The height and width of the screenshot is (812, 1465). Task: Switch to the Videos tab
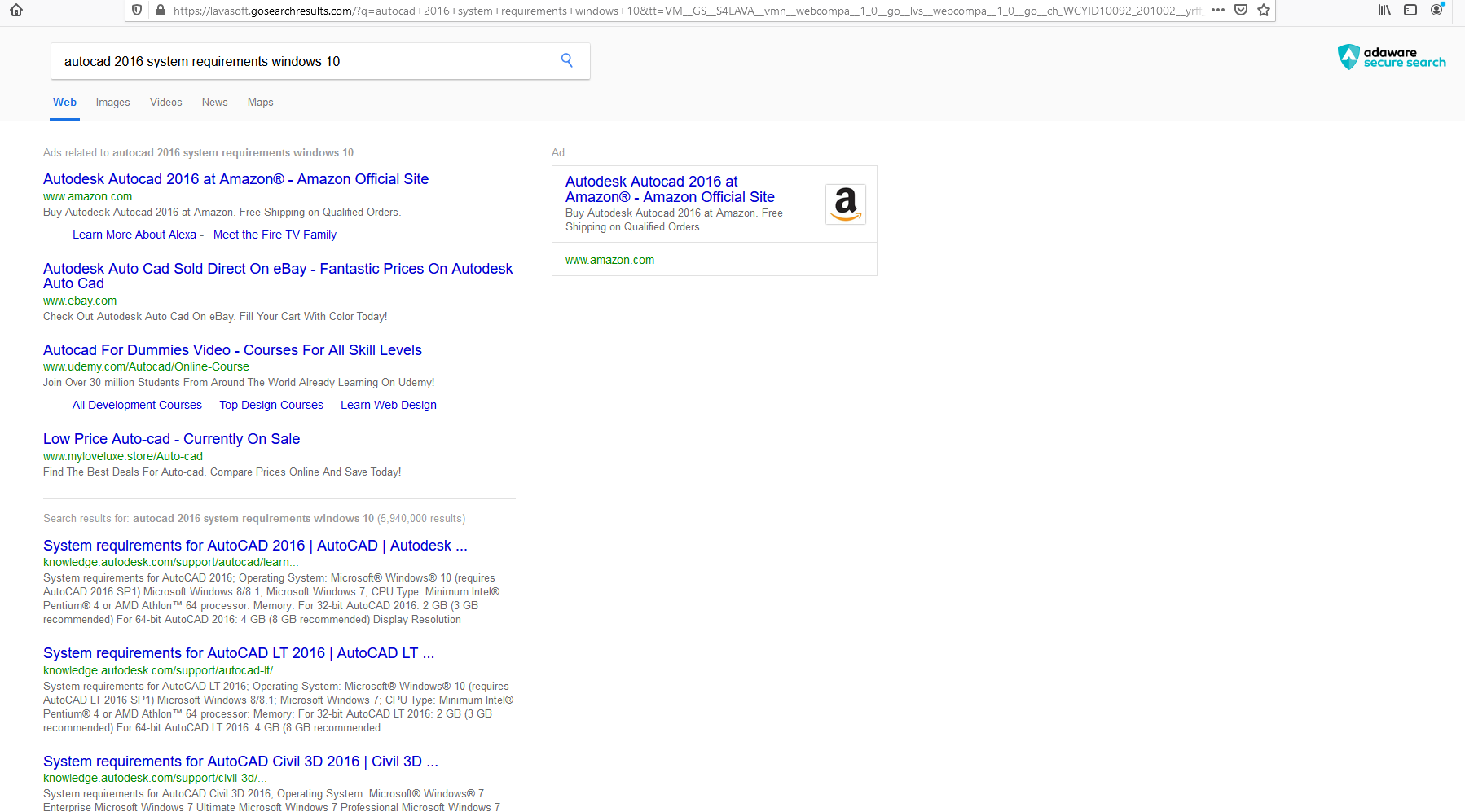click(x=165, y=102)
